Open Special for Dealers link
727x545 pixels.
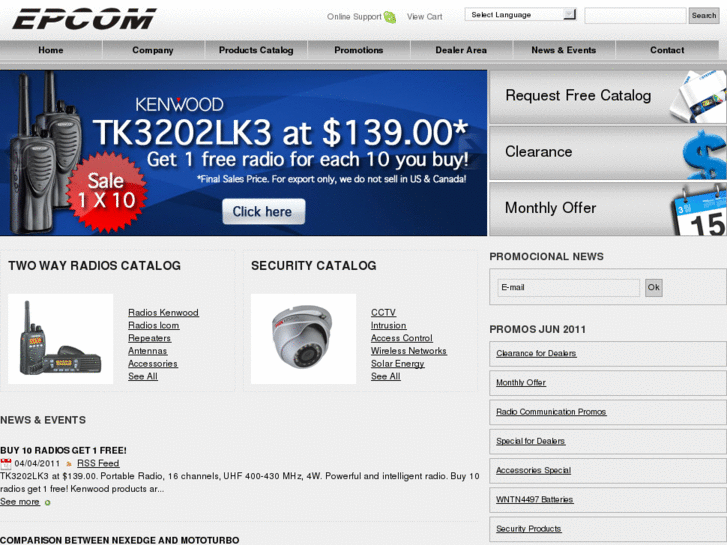(531, 441)
